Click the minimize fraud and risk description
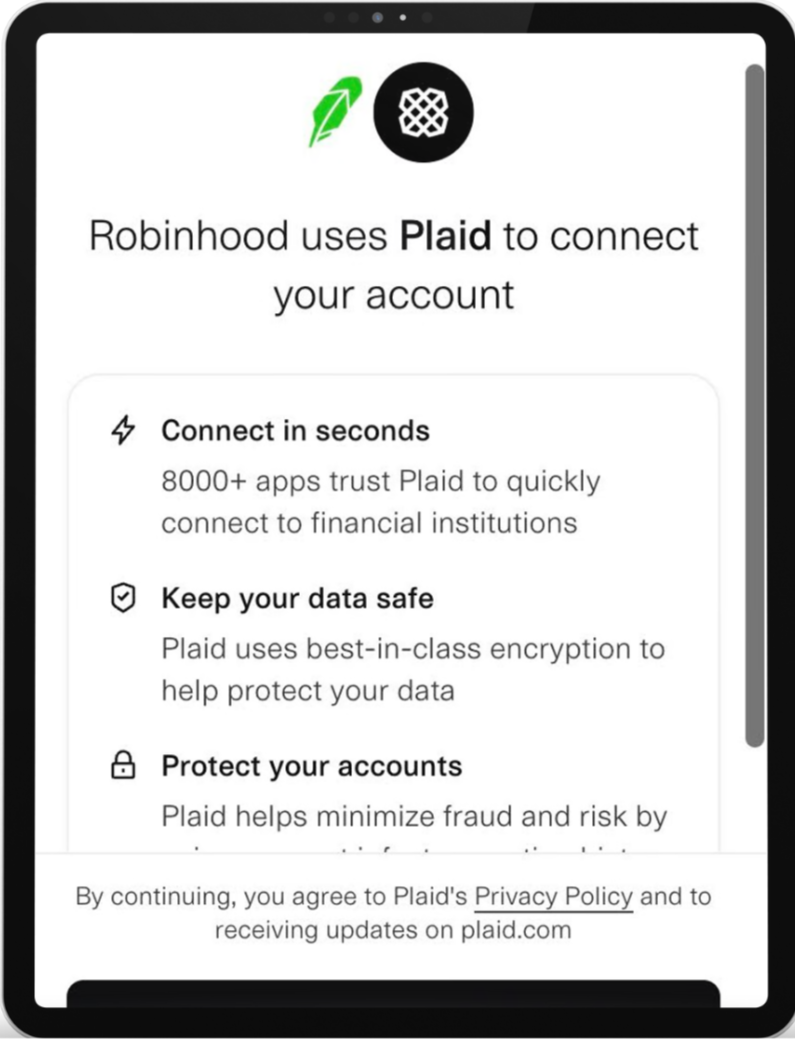Screen dimensions: 795x1041 [414, 817]
